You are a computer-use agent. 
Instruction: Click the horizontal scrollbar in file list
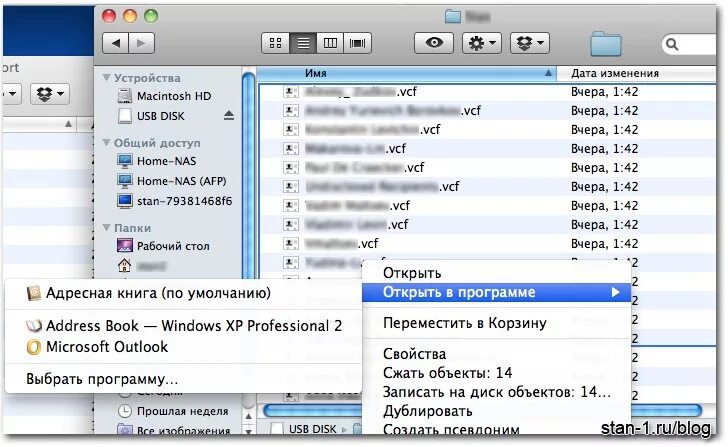[483, 410]
